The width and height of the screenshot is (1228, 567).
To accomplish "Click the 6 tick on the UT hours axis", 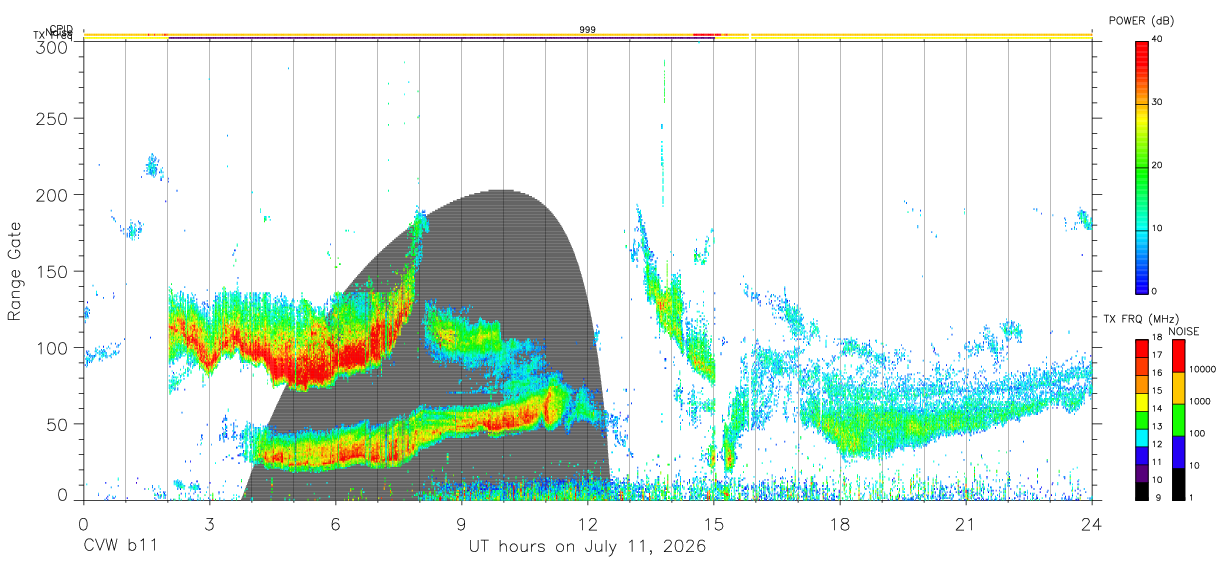I will 335,524.
